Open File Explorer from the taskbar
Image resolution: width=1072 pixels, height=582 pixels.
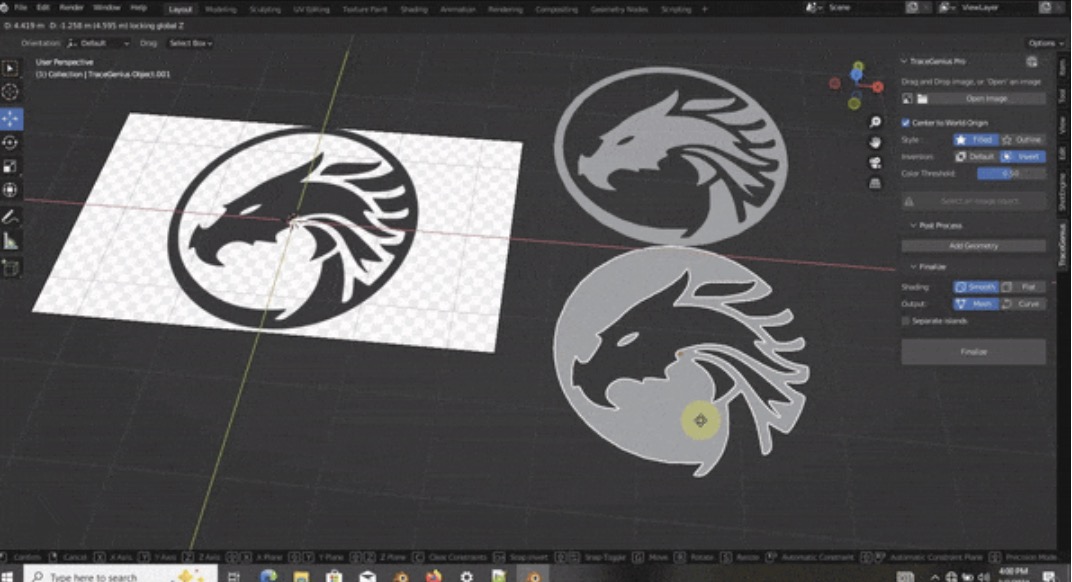(302, 576)
